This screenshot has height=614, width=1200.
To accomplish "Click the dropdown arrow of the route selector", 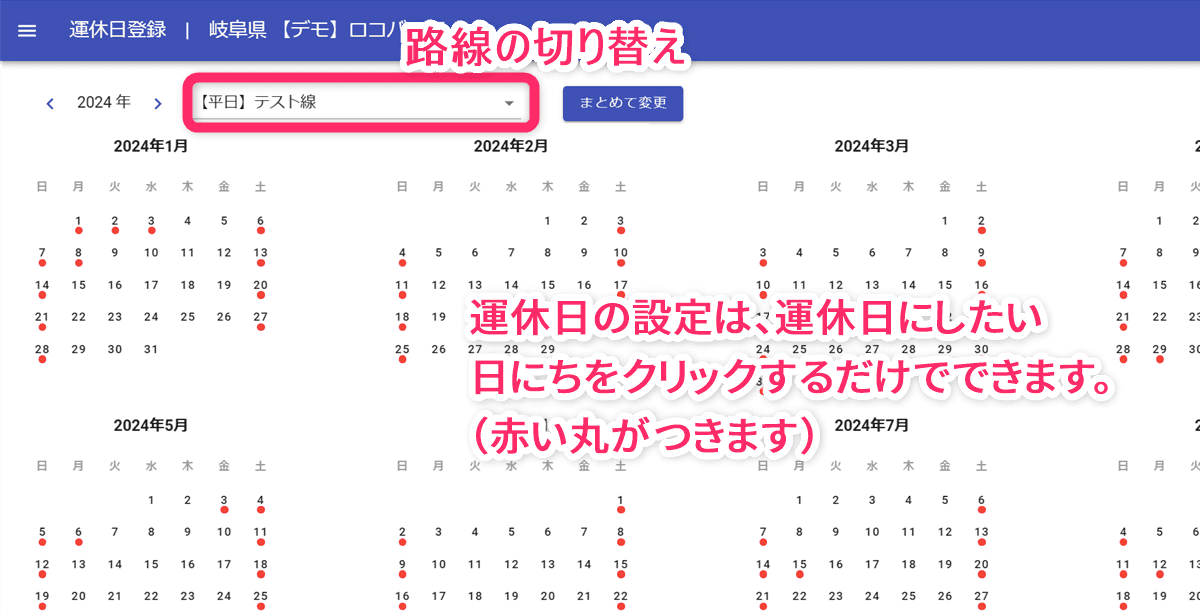I will coord(509,103).
